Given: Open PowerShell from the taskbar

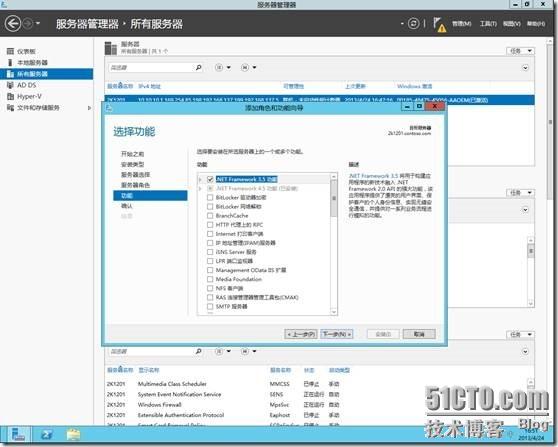Looking at the screenshot, I should click(47, 435).
